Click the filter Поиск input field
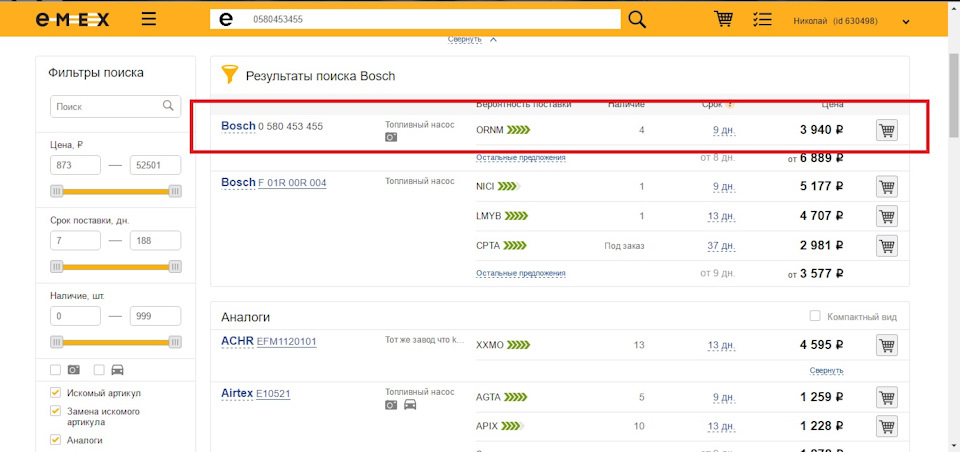Viewport: 960px width, 452px height. 116,106
